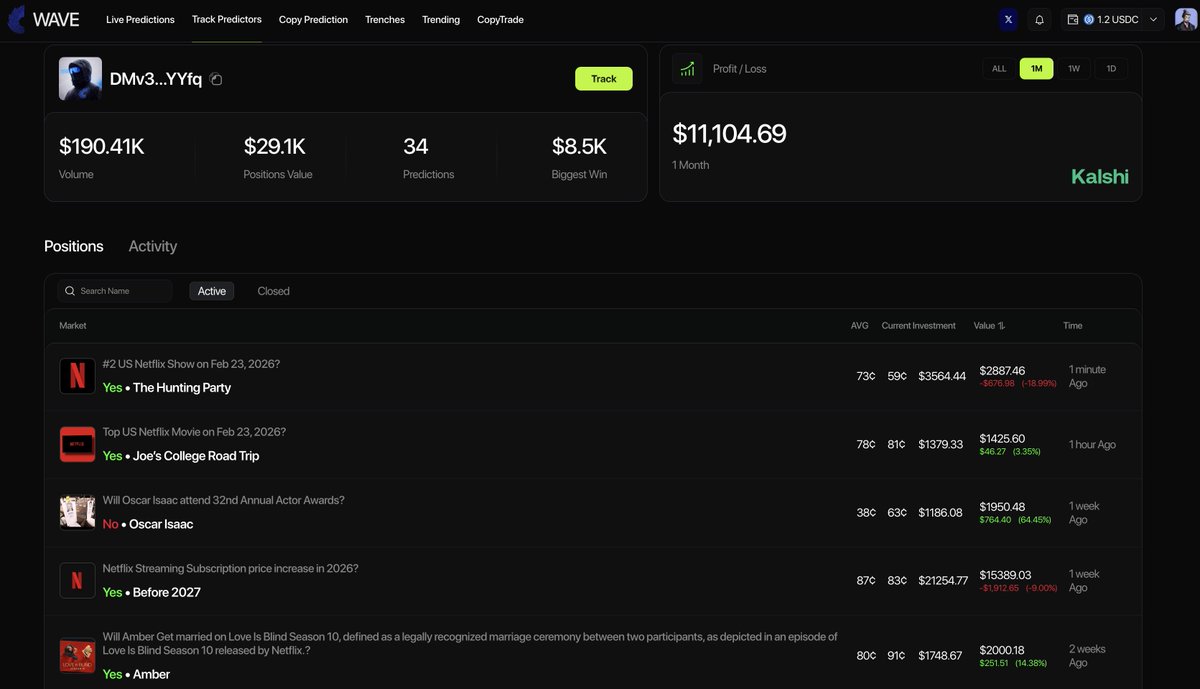Click the Market column header
The width and height of the screenshot is (1200, 689).
pos(73,326)
